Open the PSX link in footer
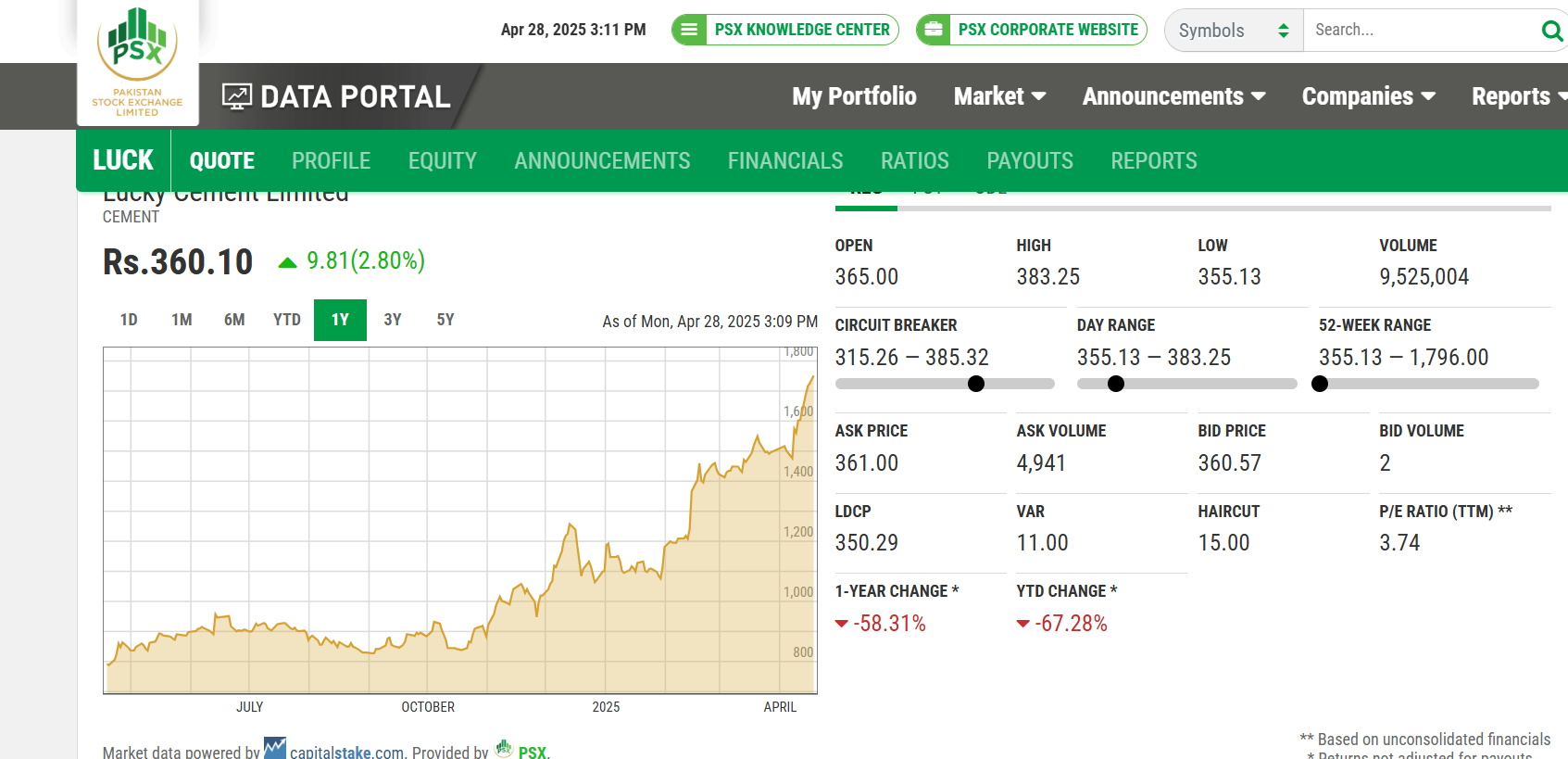 pos(533,753)
